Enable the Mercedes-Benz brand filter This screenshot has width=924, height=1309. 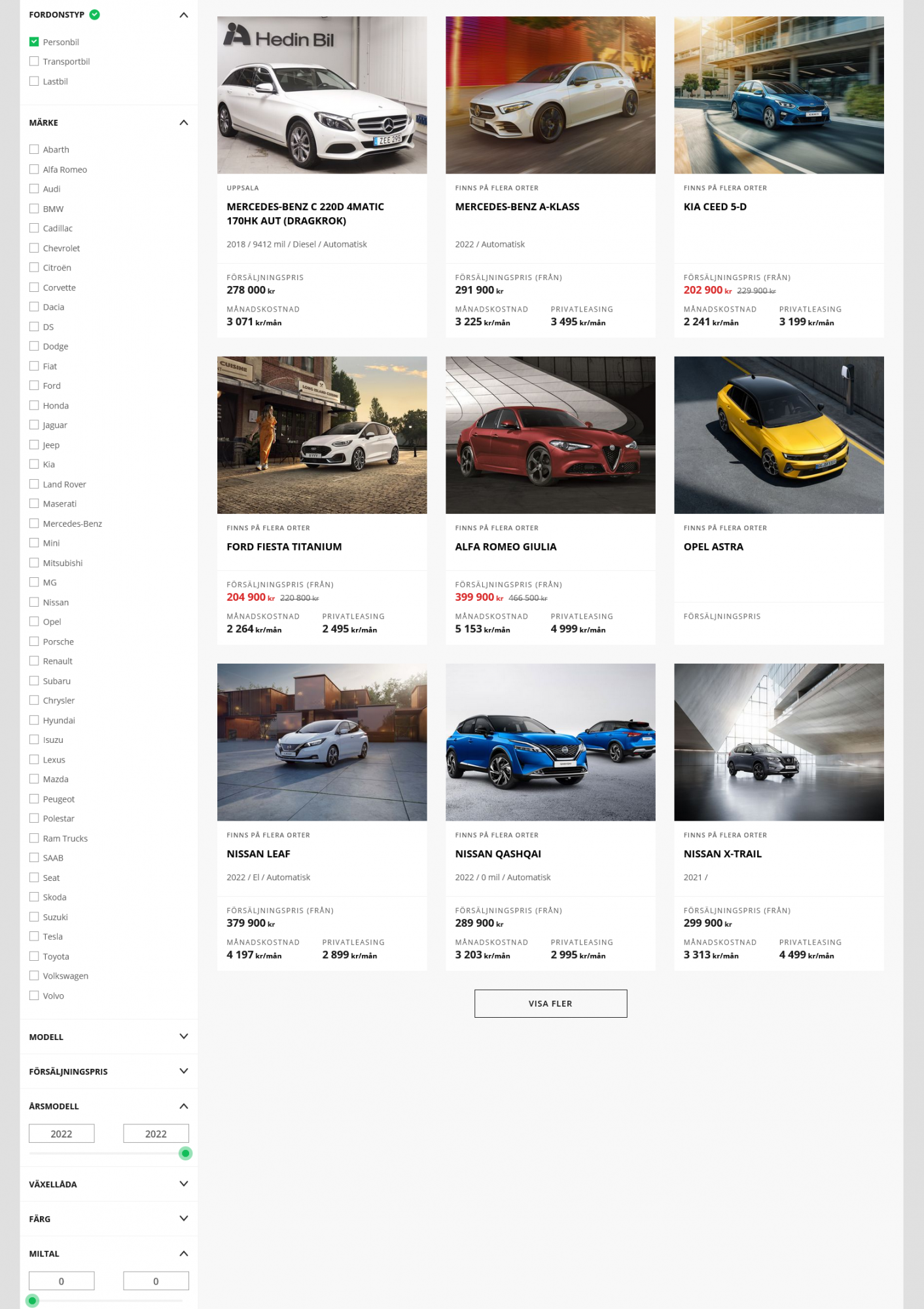(34, 524)
